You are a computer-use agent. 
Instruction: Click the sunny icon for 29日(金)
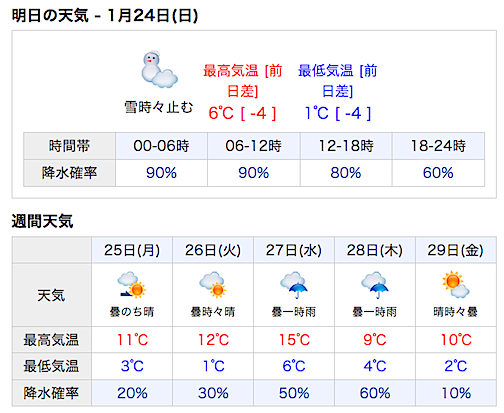456,285
